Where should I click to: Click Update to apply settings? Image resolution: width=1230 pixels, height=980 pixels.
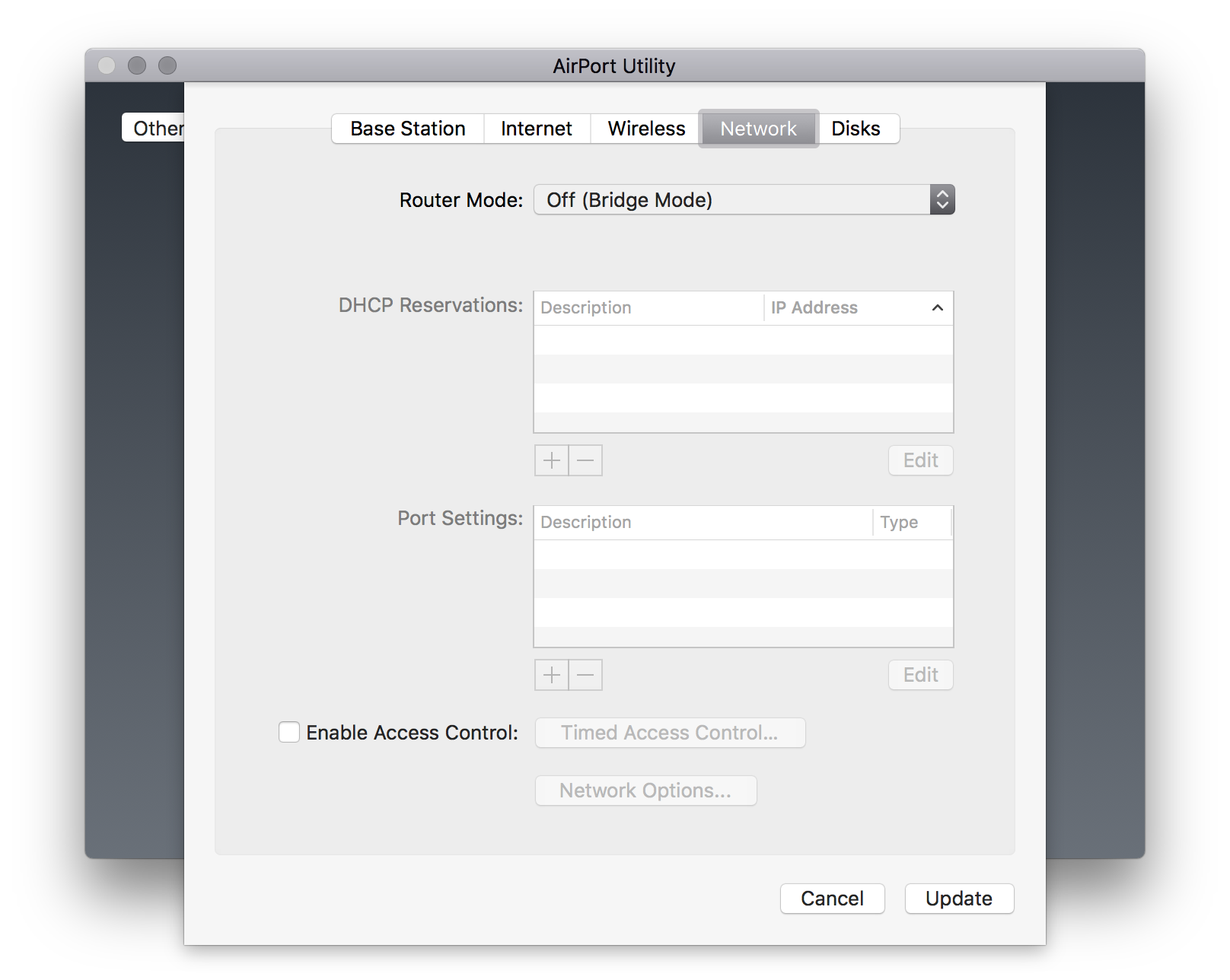[959, 899]
